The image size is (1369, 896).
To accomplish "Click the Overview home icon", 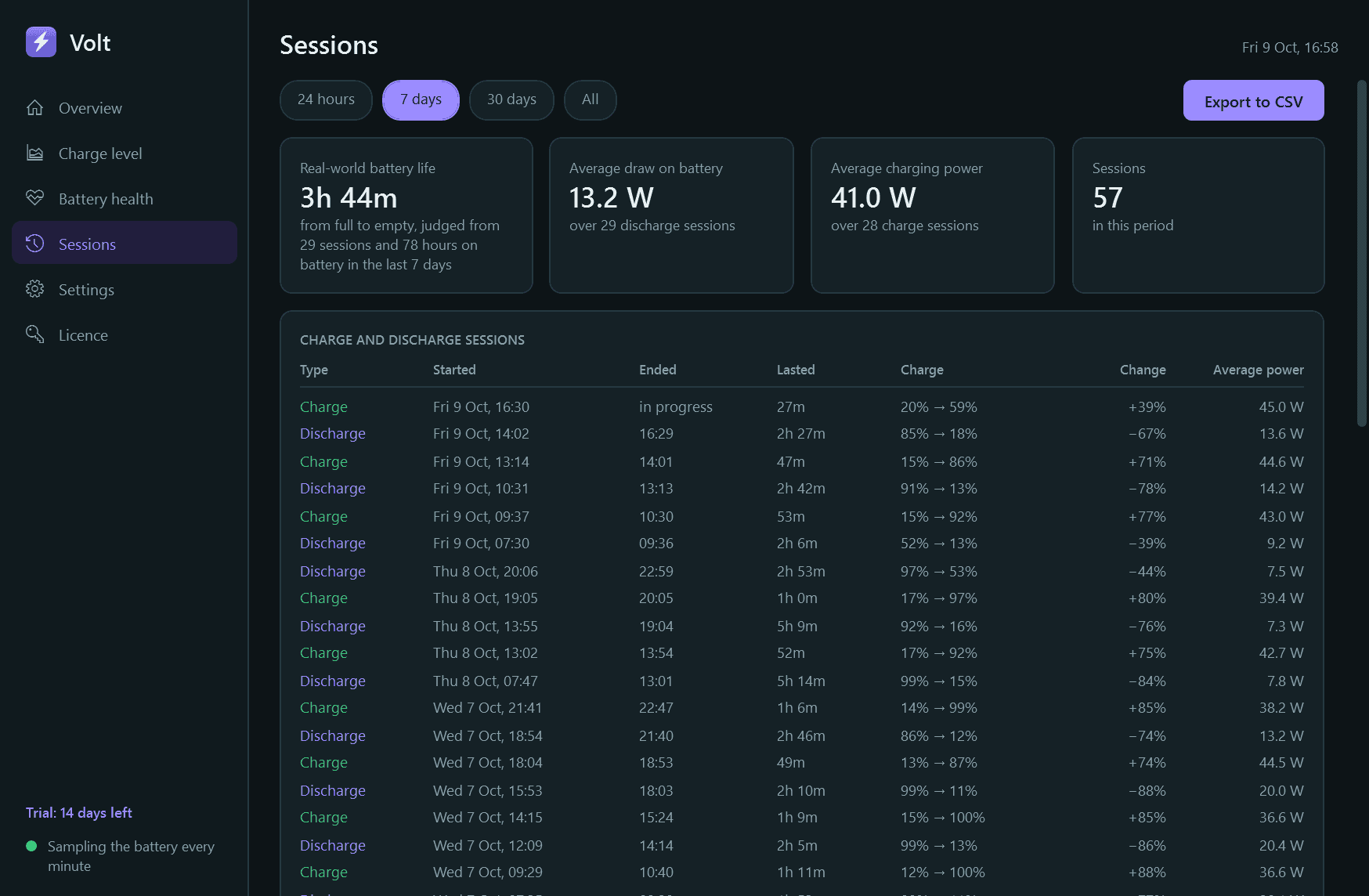I will tap(34, 108).
